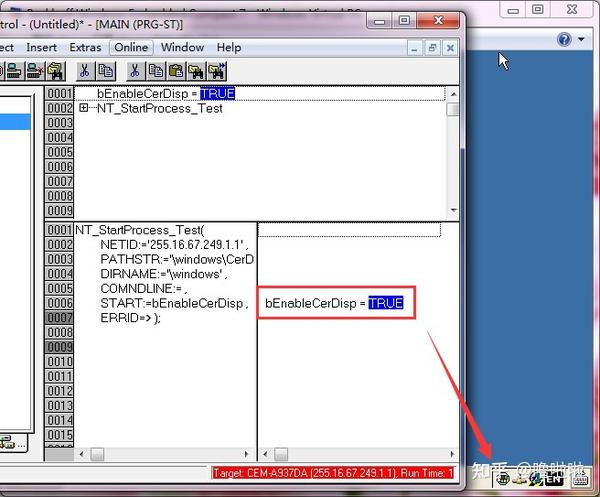The width and height of the screenshot is (600, 497).
Task: Click the Find binoculars toolbar icon
Action: click(196, 71)
